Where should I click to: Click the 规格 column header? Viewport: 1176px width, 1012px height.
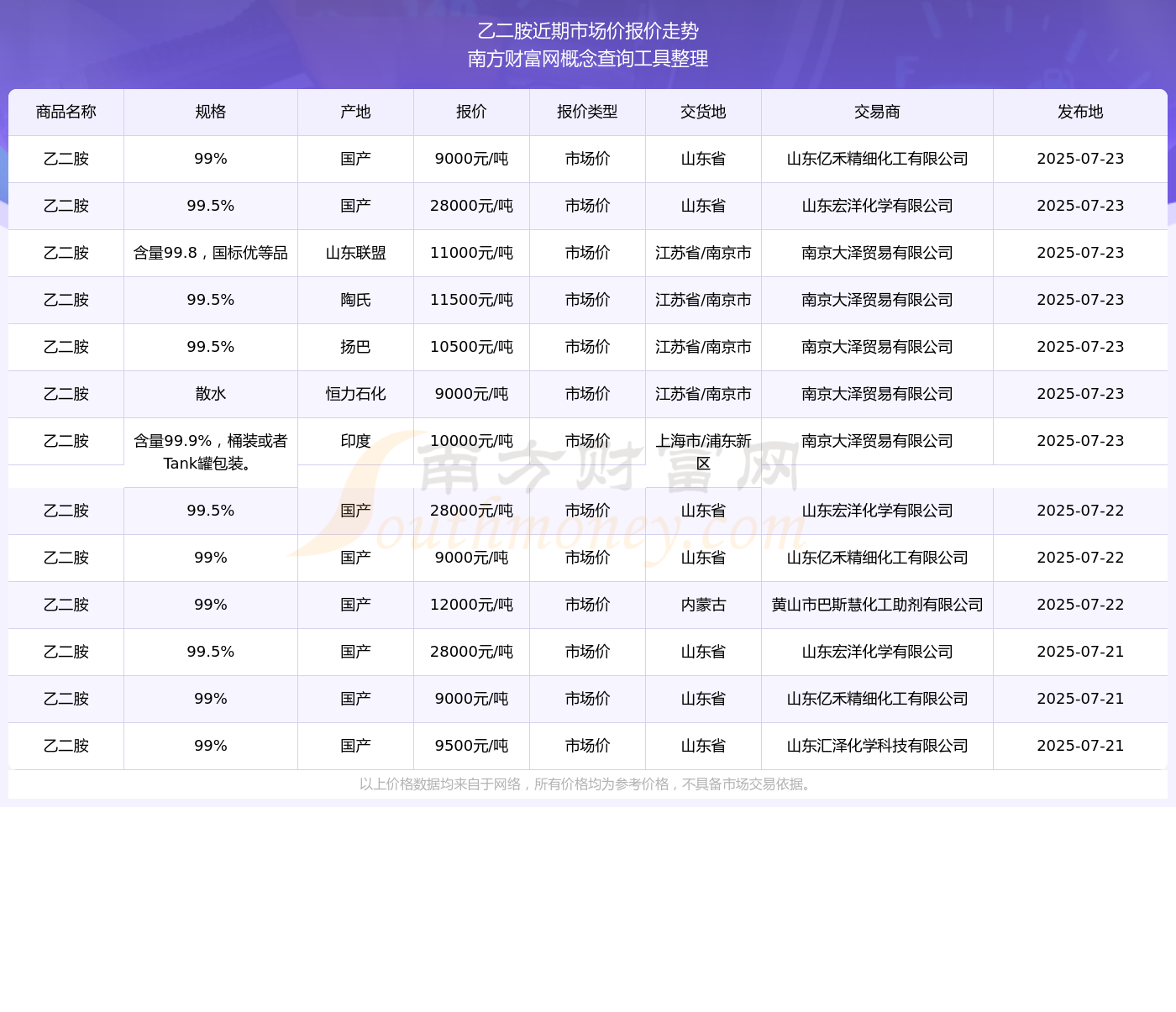tap(211, 112)
